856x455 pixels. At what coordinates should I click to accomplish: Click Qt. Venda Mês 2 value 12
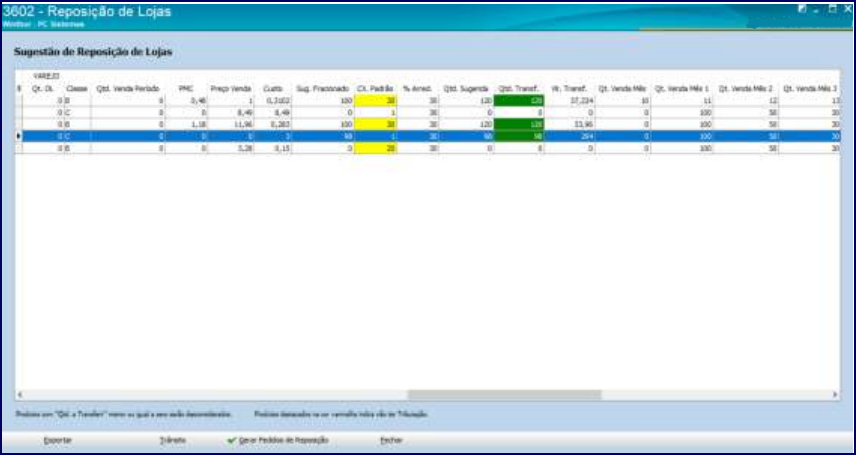(x=773, y=101)
